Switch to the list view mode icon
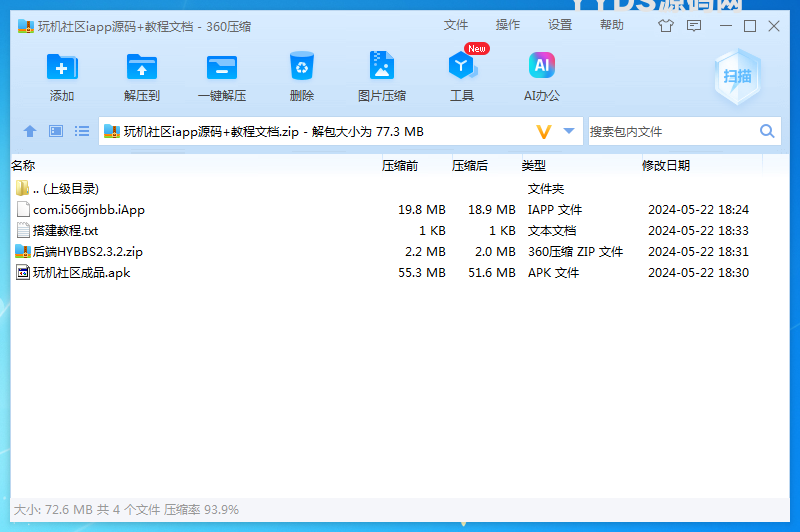 pyautogui.click(x=82, y=131)
